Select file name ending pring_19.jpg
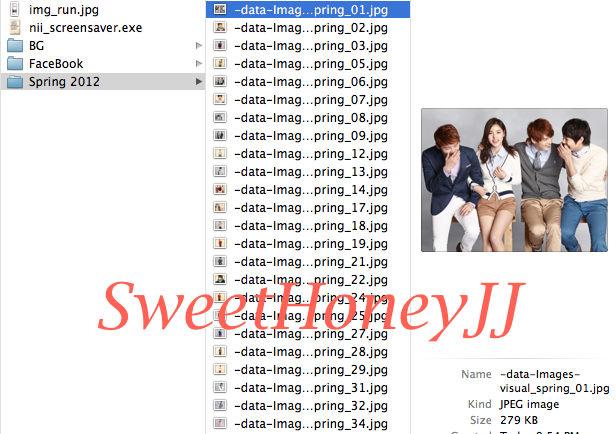Image resolution: width=616 pixels, height=434 pixels. tap(311, 244)
